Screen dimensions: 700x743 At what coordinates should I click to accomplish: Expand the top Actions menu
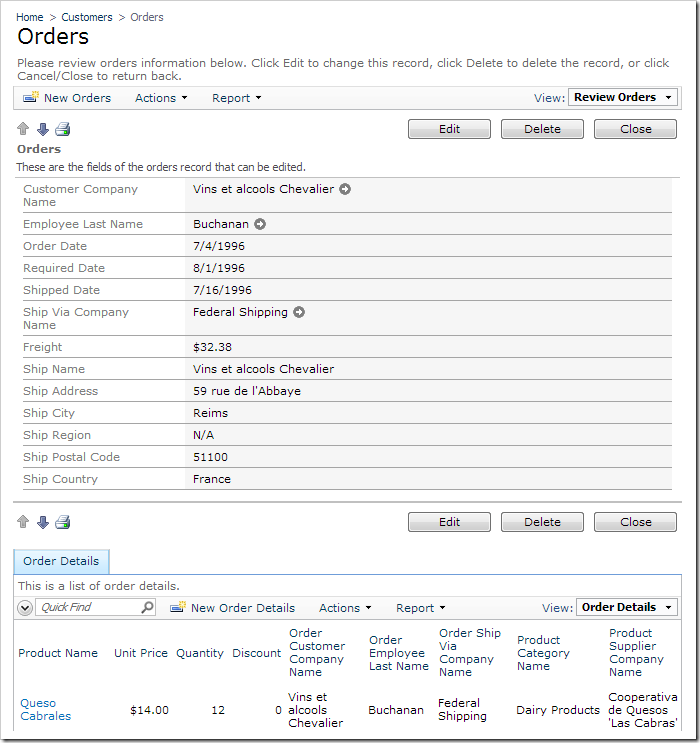point(160,98)
